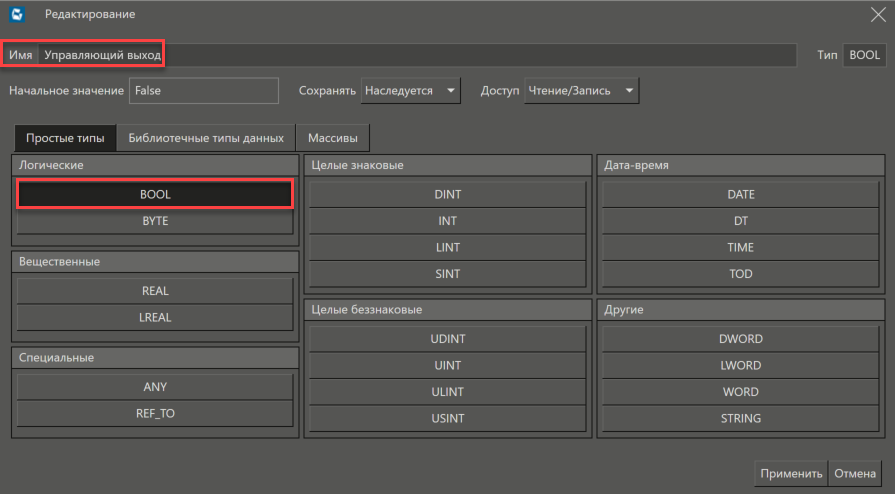Open the Сохранять dropdown

[410, 91]
